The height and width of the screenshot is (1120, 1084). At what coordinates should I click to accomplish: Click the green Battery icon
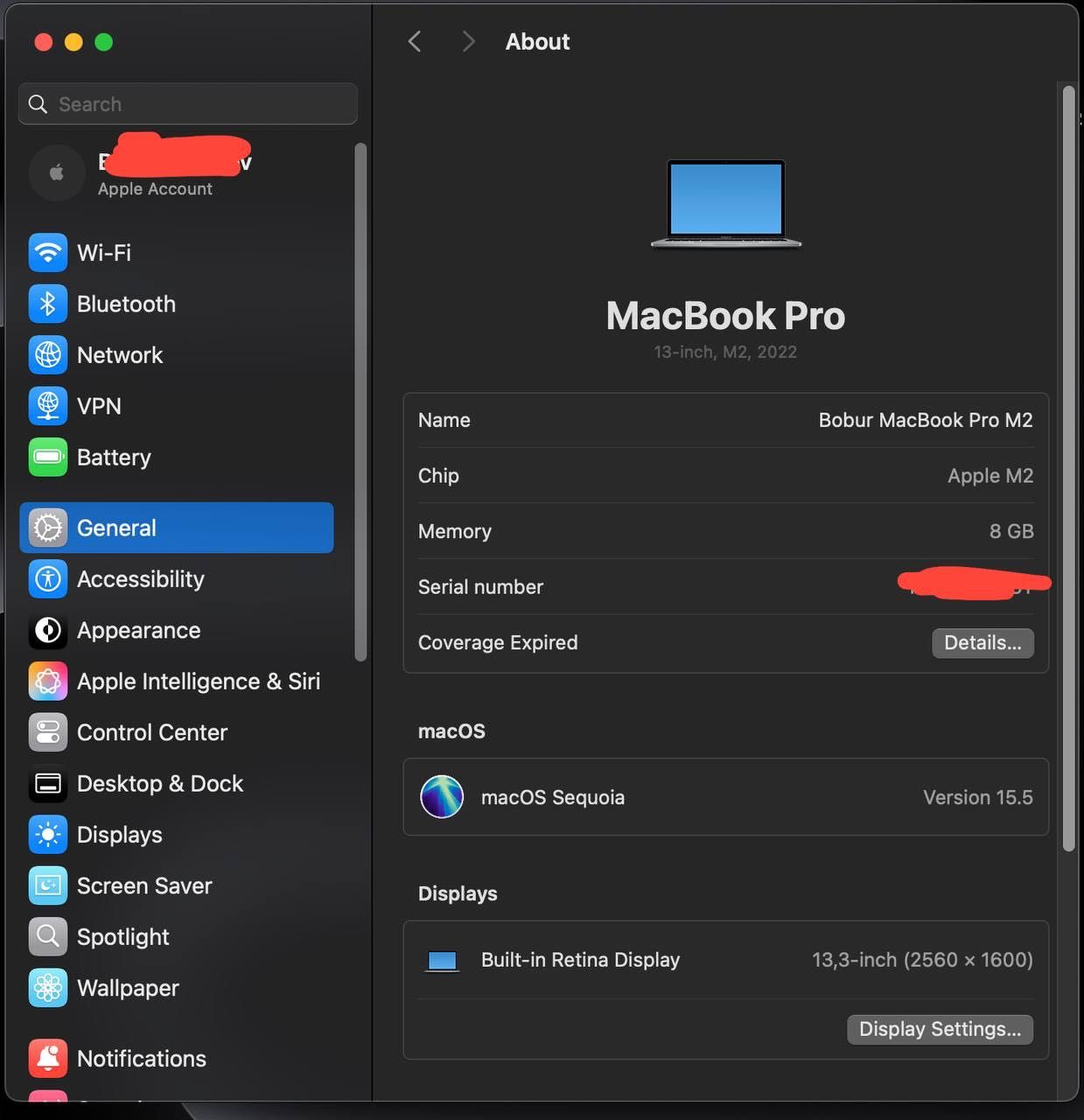pos(48,457)
